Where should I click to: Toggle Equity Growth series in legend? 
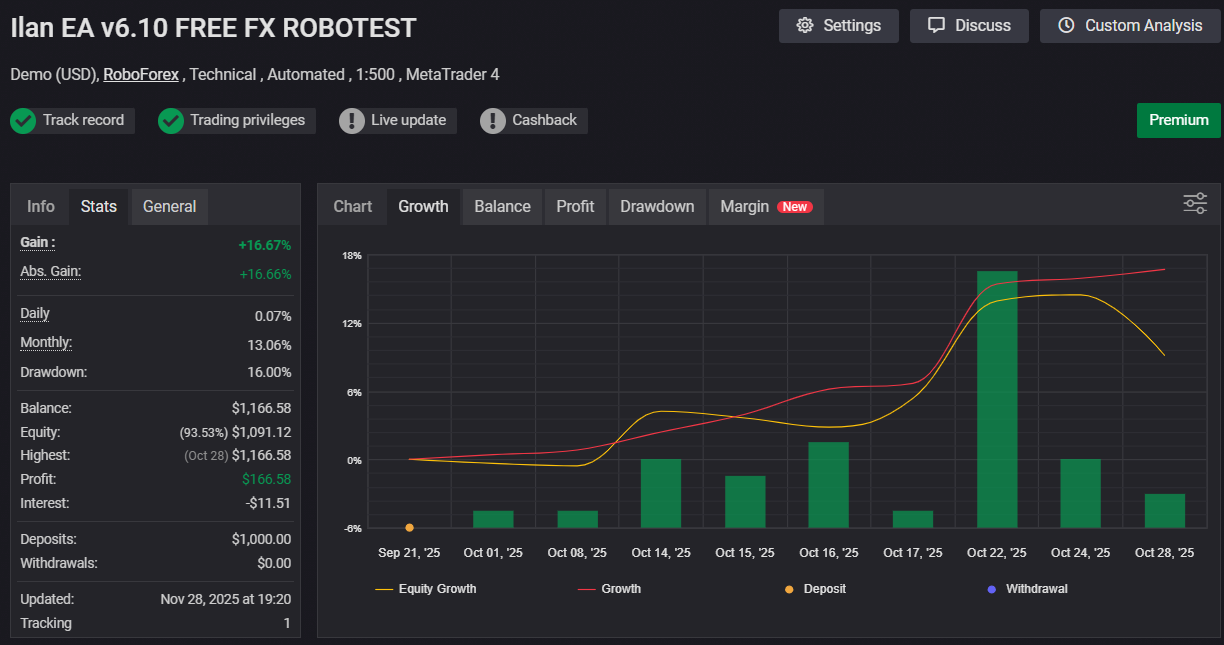426,589
